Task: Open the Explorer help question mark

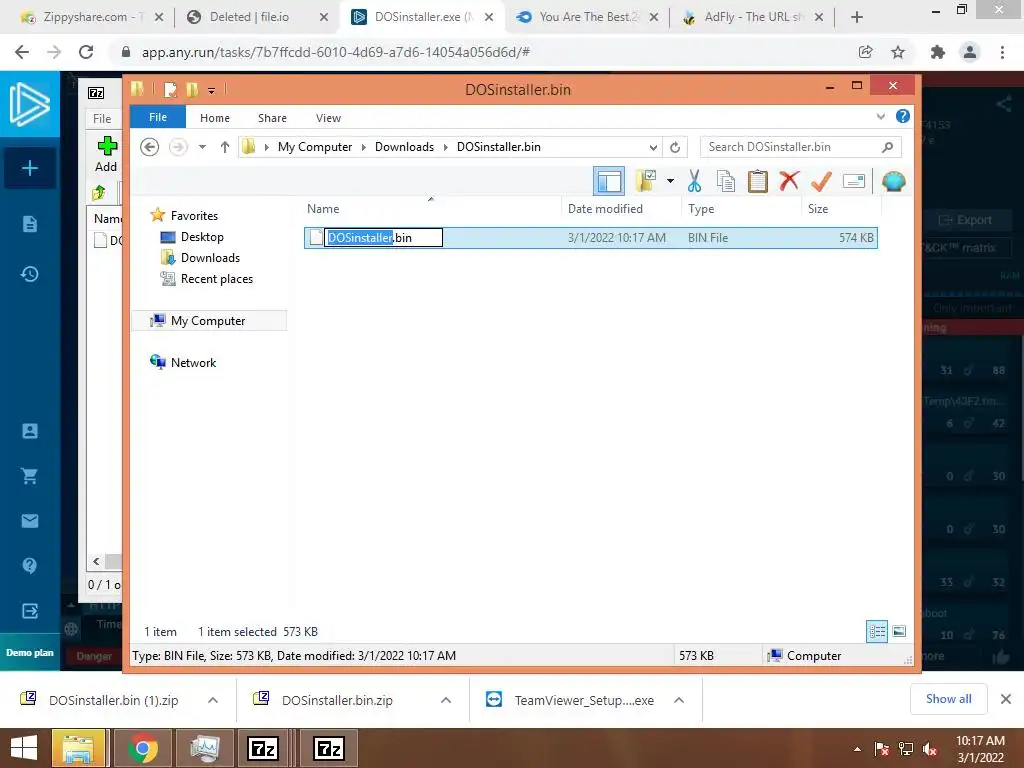Action: (x=903, y=116)
